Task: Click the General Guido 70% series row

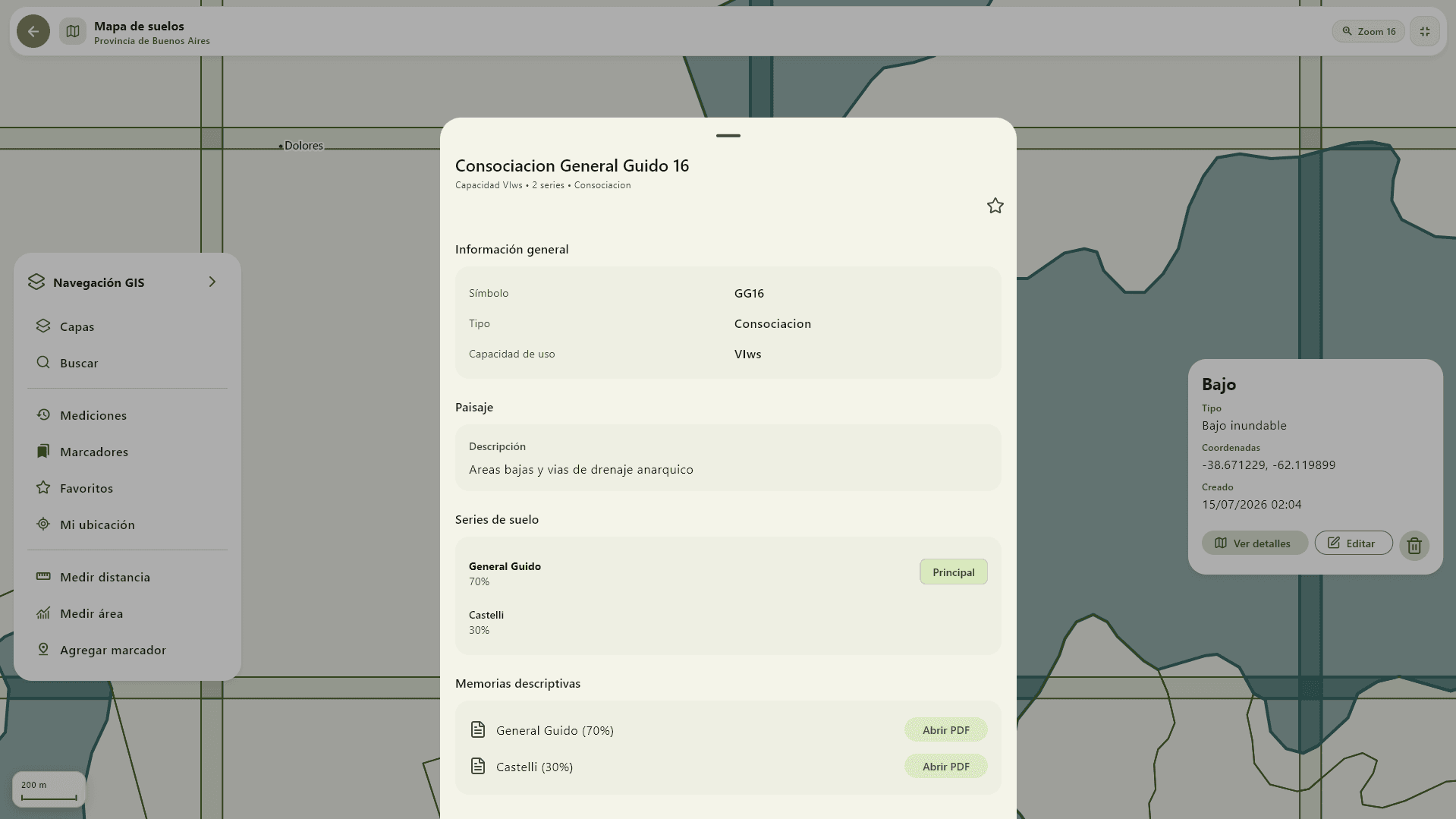Action: pos(728,573)
